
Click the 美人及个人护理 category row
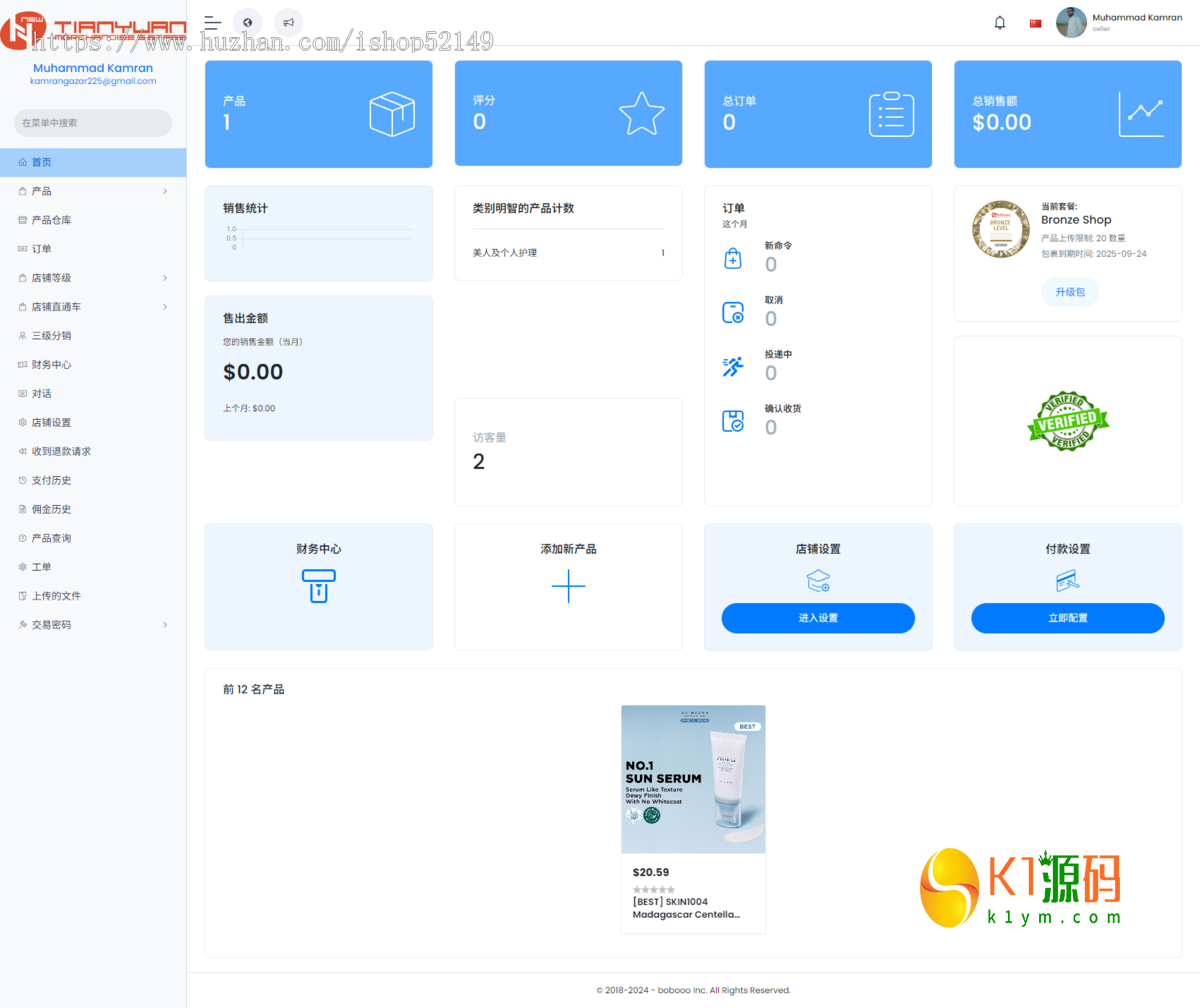pyautogui.click(x=568, y=253)
